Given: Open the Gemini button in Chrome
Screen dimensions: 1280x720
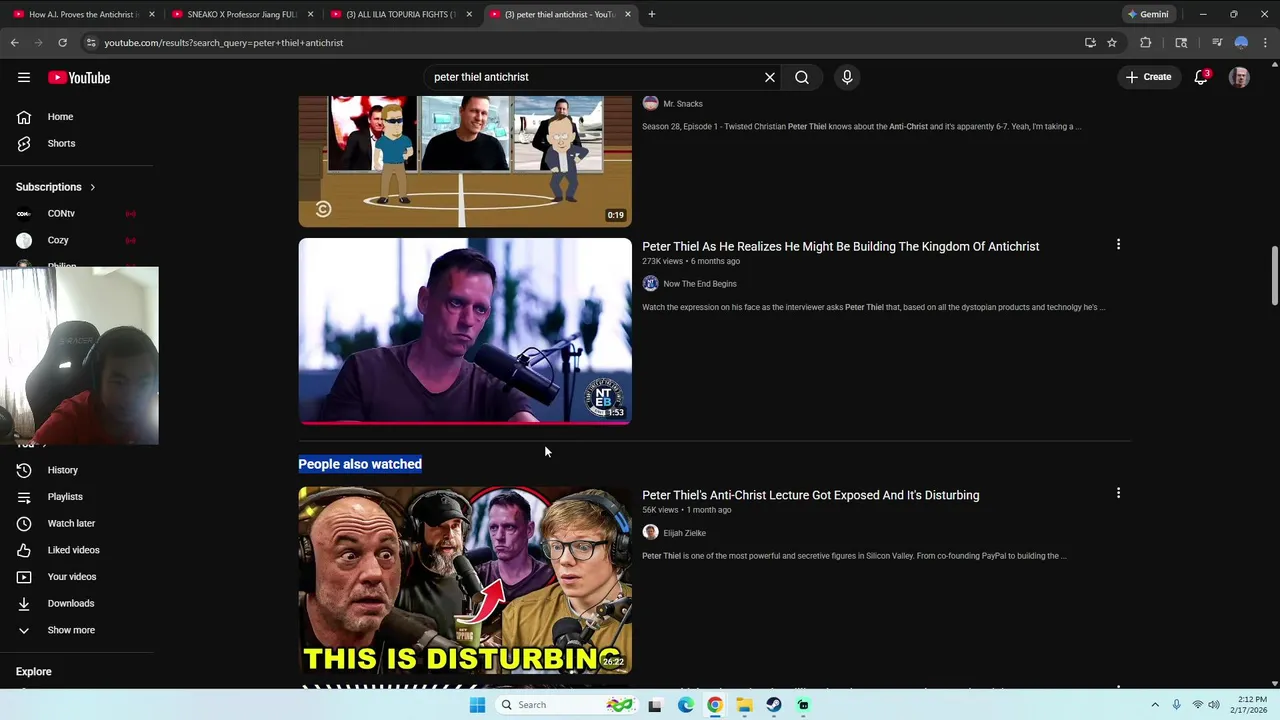Looking at the screenshot, I should tap(1148, 14).
